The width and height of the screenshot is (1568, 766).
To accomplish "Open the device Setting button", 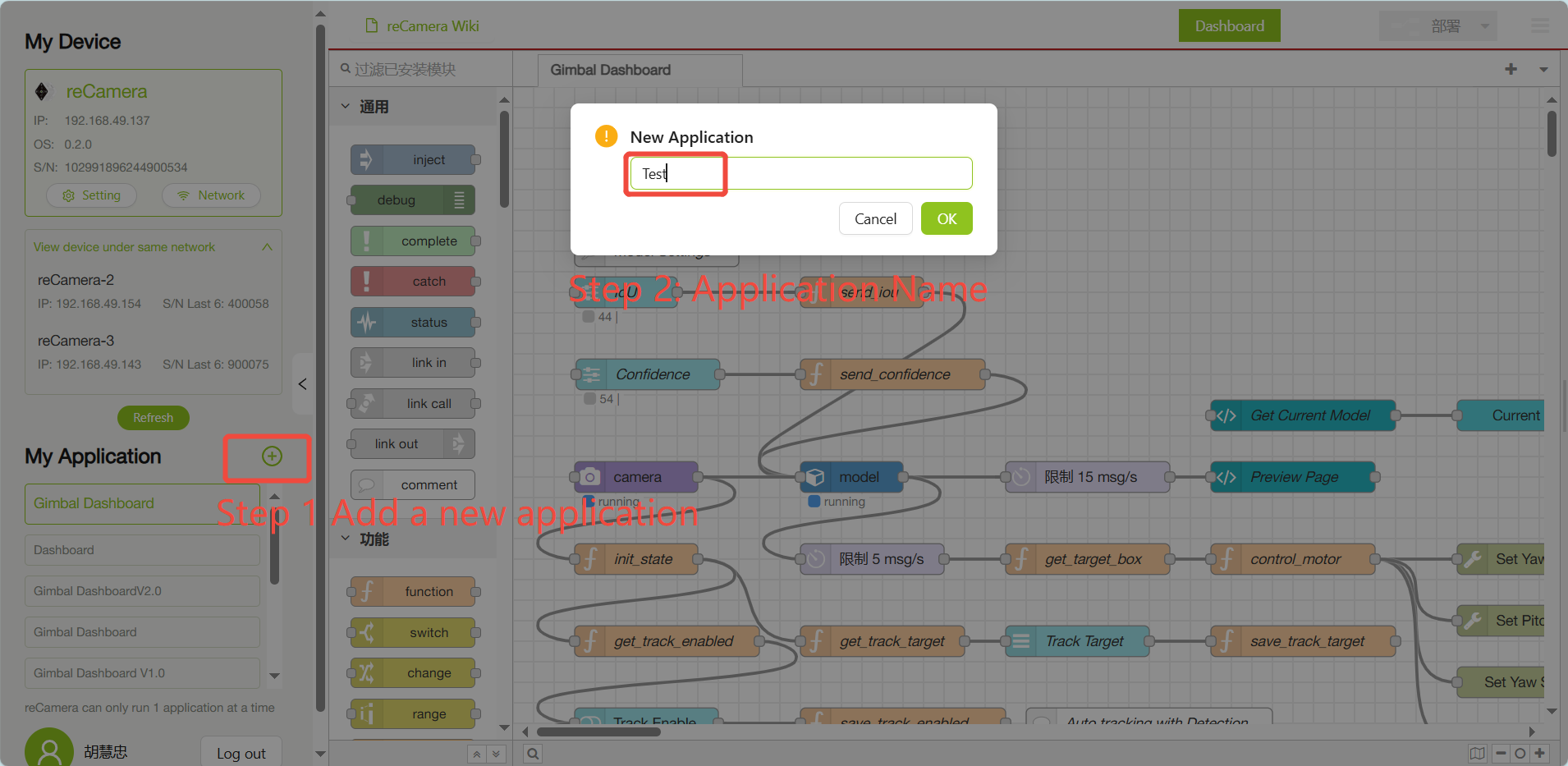I will [91, 195].
